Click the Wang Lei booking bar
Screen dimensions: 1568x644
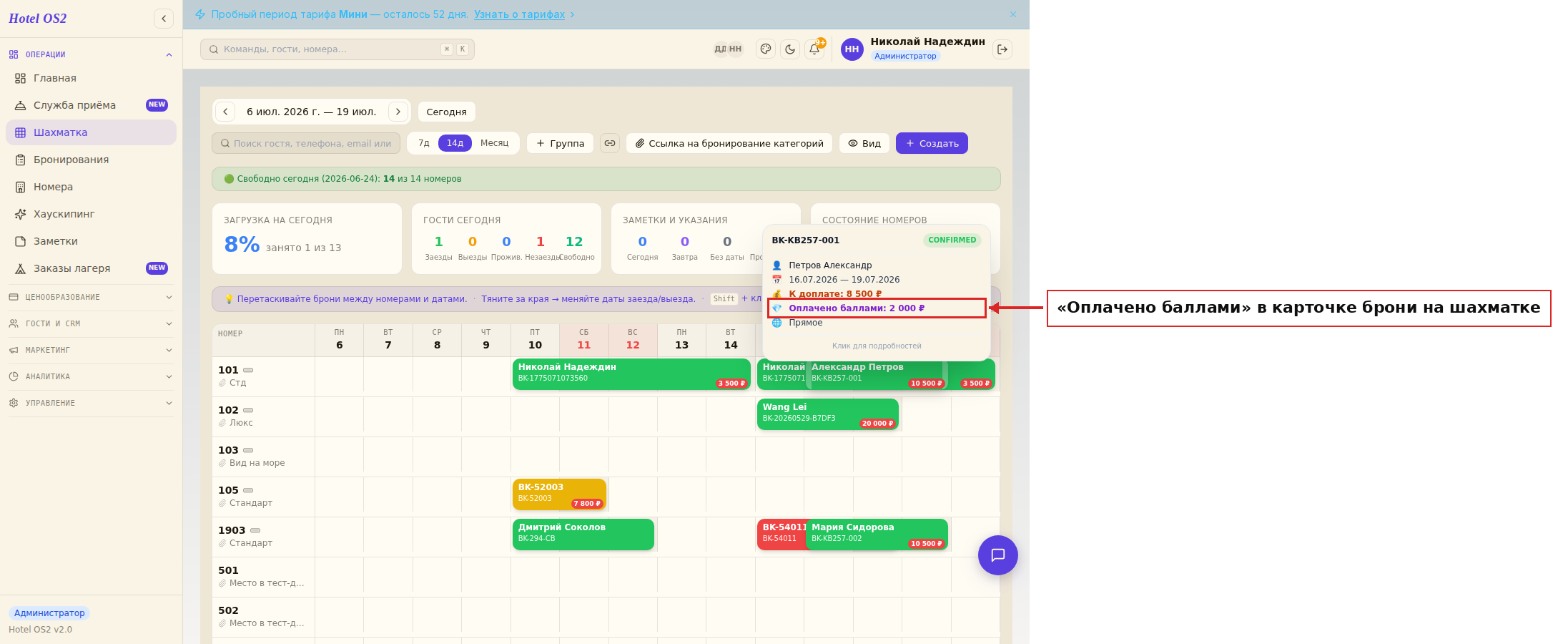coord(827,414)
